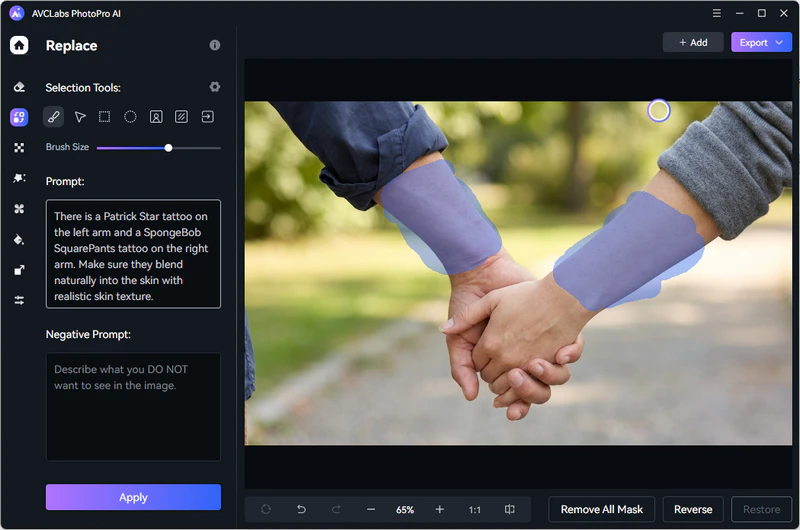Open the adjustment sliders tool in sidebar
Screen dimensions: 800x530
tap(19, 300)
